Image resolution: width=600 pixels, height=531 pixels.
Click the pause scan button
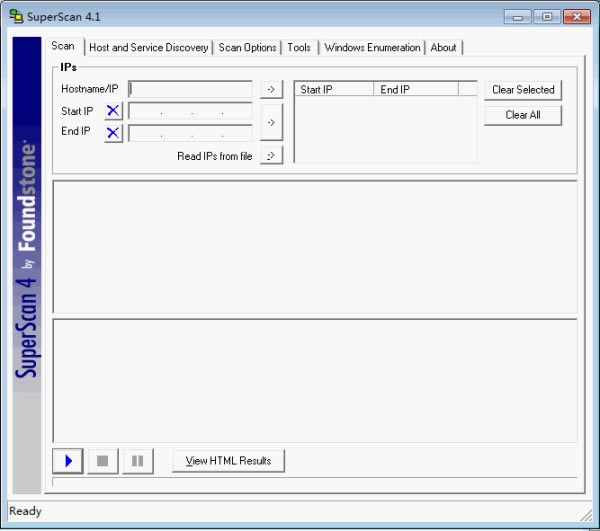[x=138, y=461]
